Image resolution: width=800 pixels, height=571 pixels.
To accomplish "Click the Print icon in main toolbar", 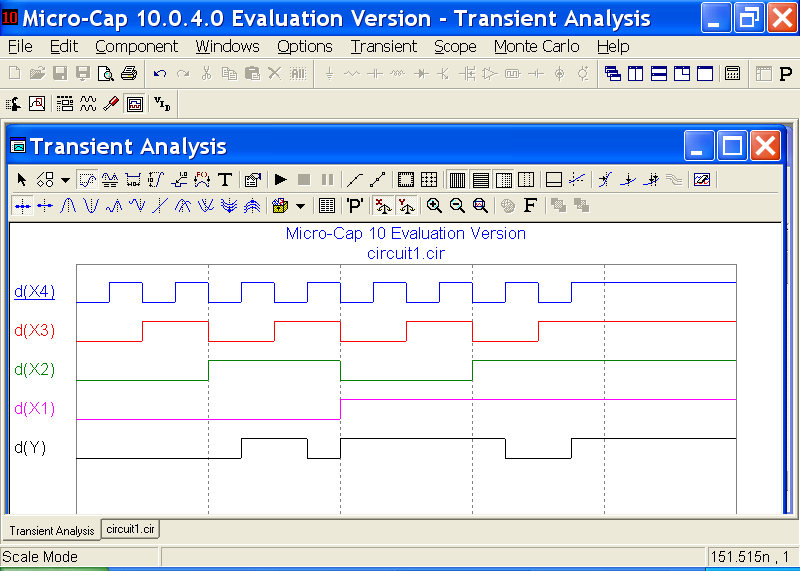I will pos(129,73).
